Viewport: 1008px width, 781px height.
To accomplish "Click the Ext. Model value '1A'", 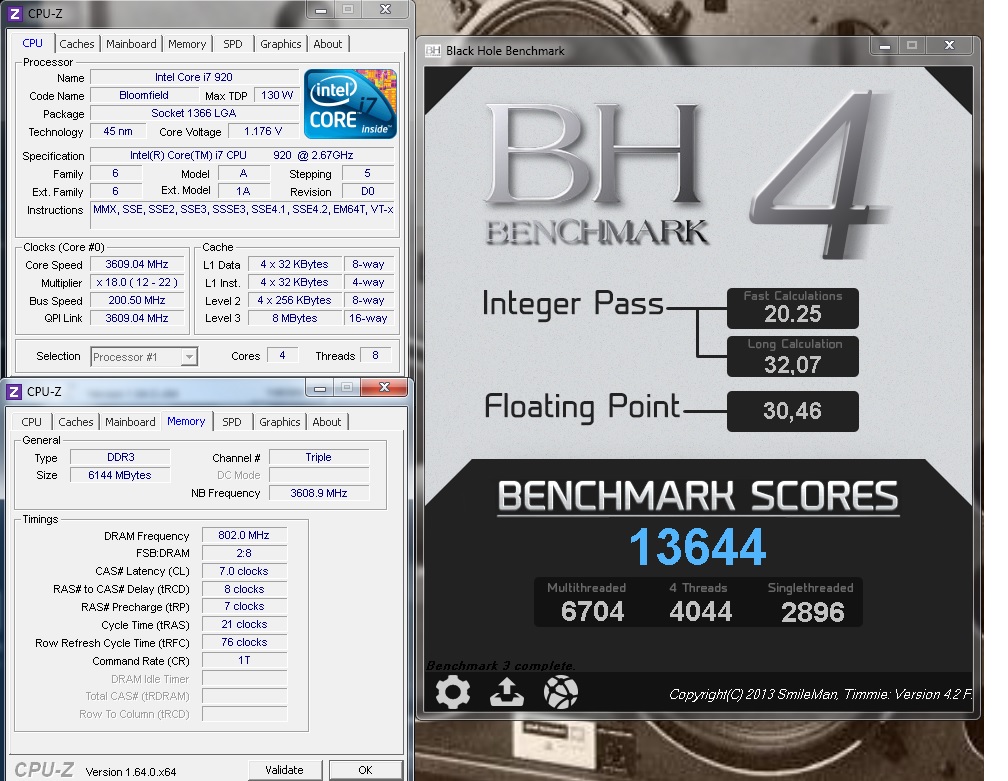I will [243, 191].
